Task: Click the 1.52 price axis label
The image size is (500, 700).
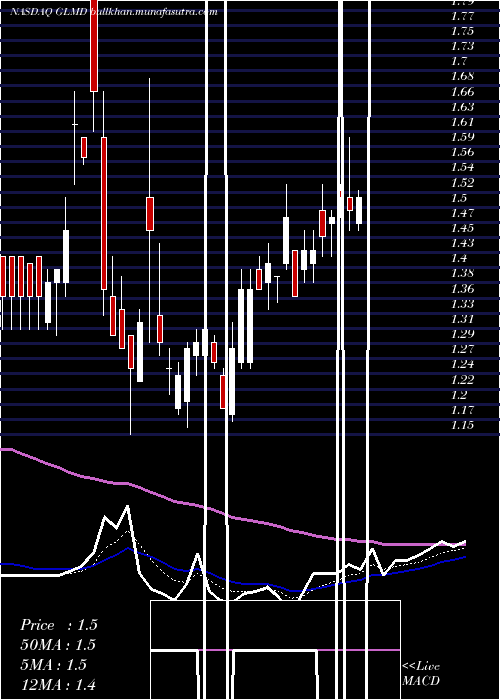Action: tap(462, 183)
